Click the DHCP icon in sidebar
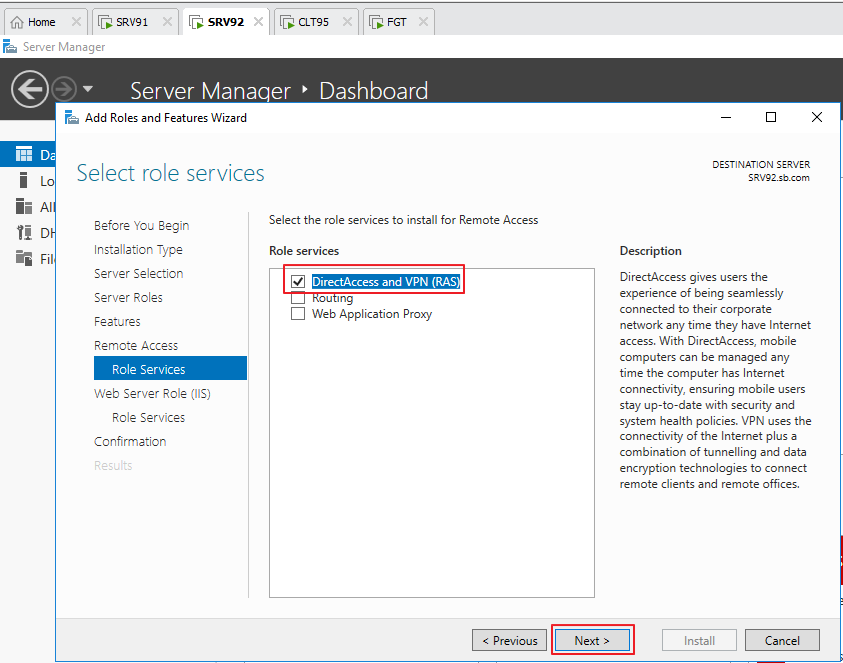The image size is (843, 663). point(24,232)
